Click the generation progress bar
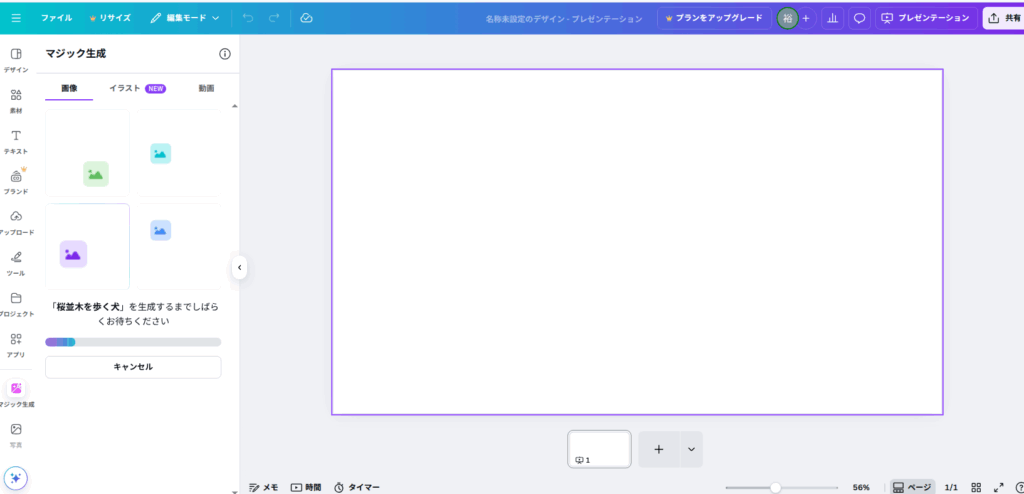The width and height of the screenshot is (1024, 494). pyautogui.click(x=133, y=342)
